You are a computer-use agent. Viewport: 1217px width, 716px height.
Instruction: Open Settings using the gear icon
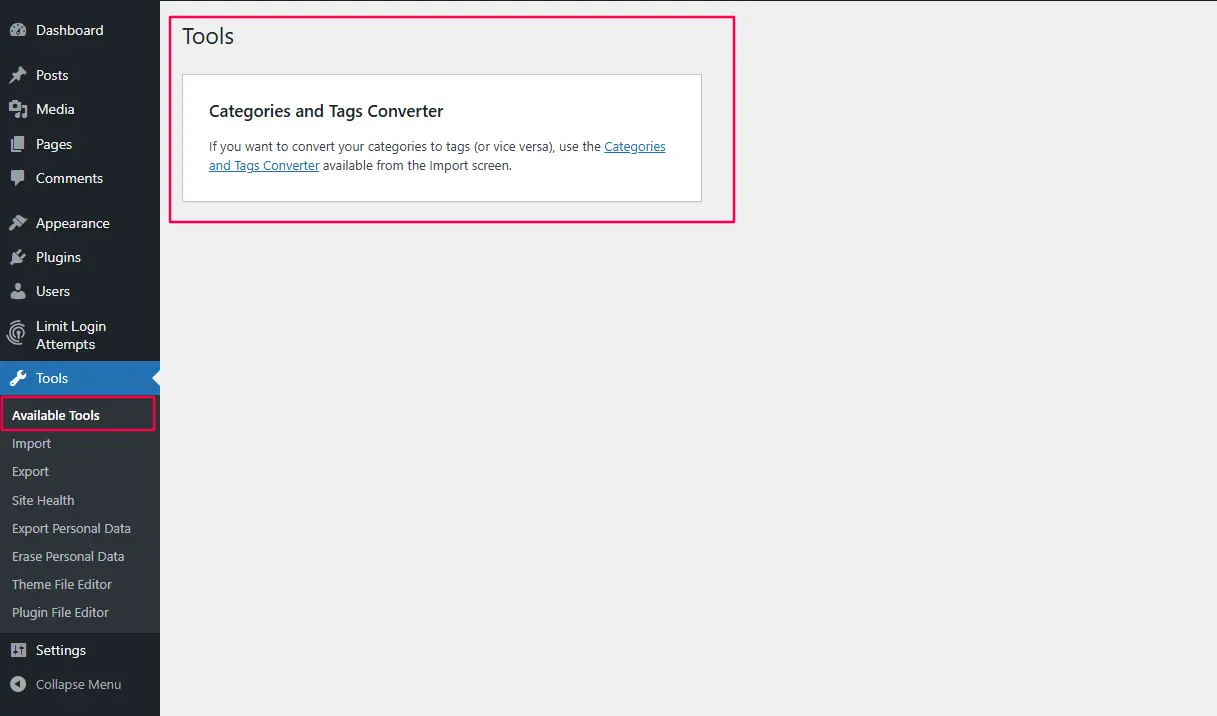tap(17, 650)
